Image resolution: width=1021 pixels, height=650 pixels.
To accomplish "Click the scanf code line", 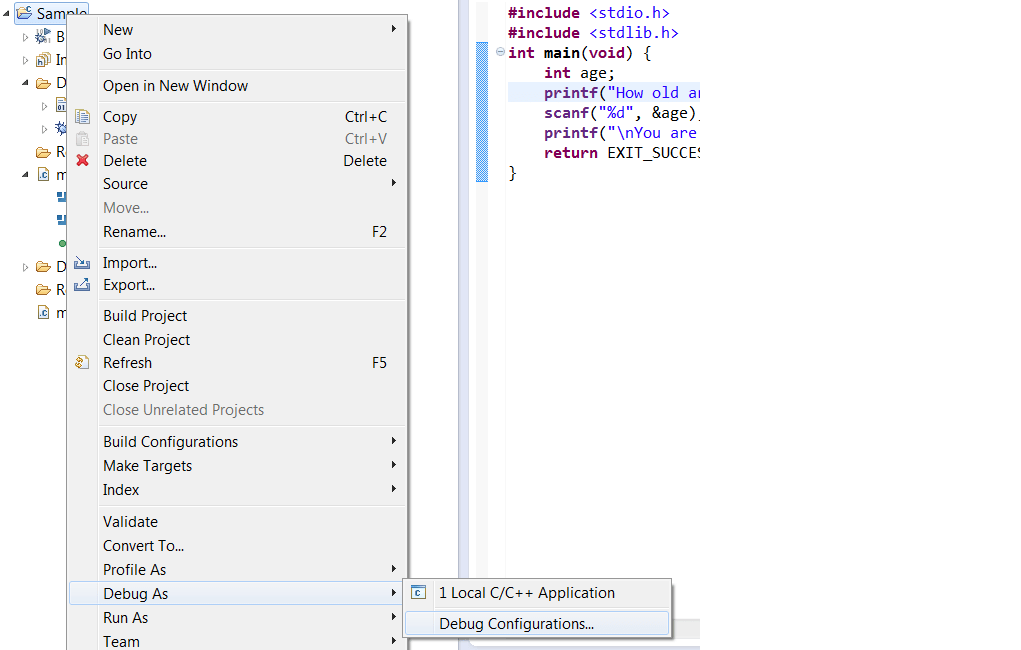I will pos(622,113).
